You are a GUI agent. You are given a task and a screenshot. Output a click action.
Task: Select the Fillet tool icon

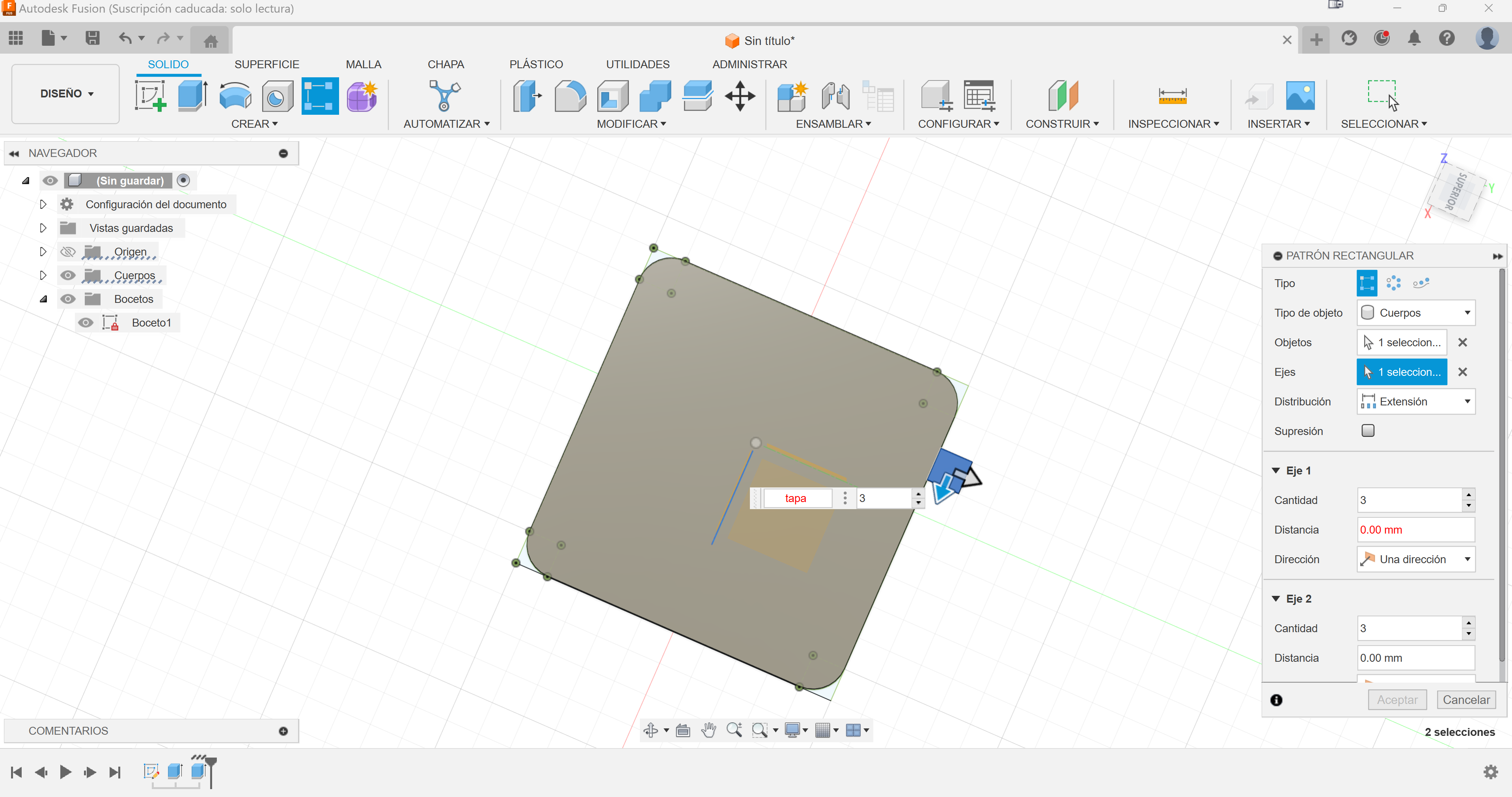tap(570, 96)
